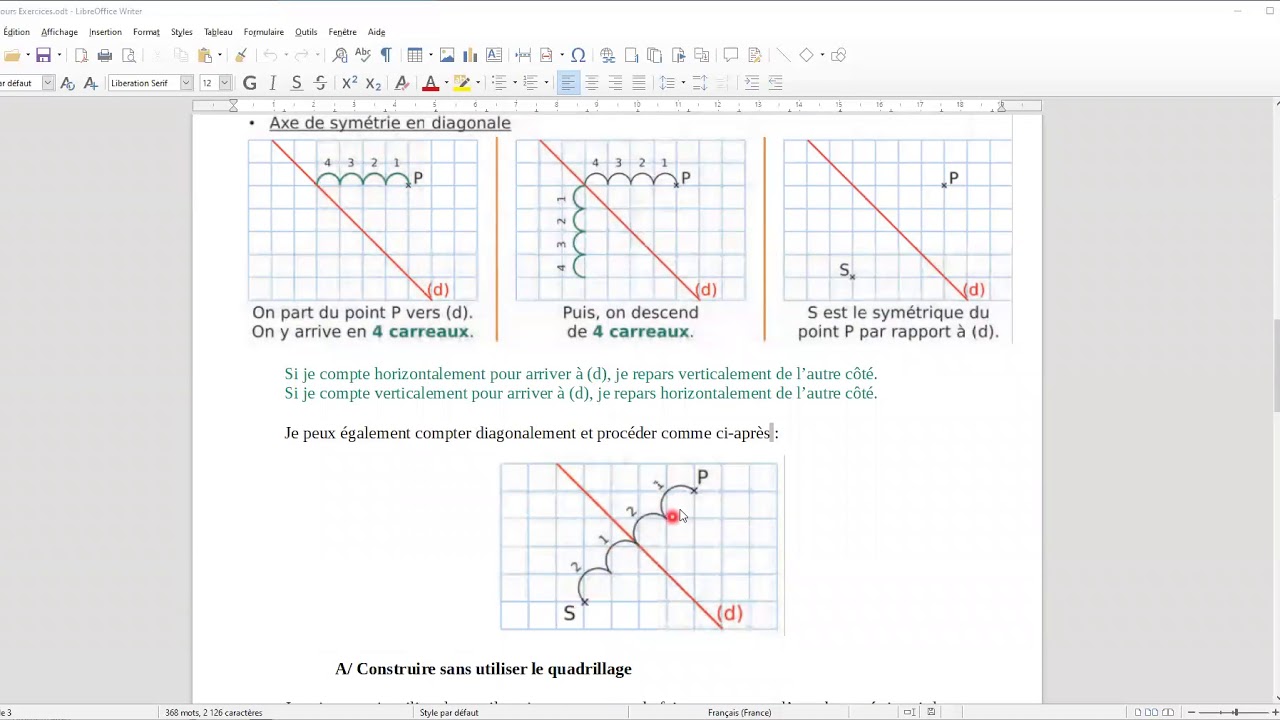Open the numbered list dropdown arrow

click(x=546, y=83)
